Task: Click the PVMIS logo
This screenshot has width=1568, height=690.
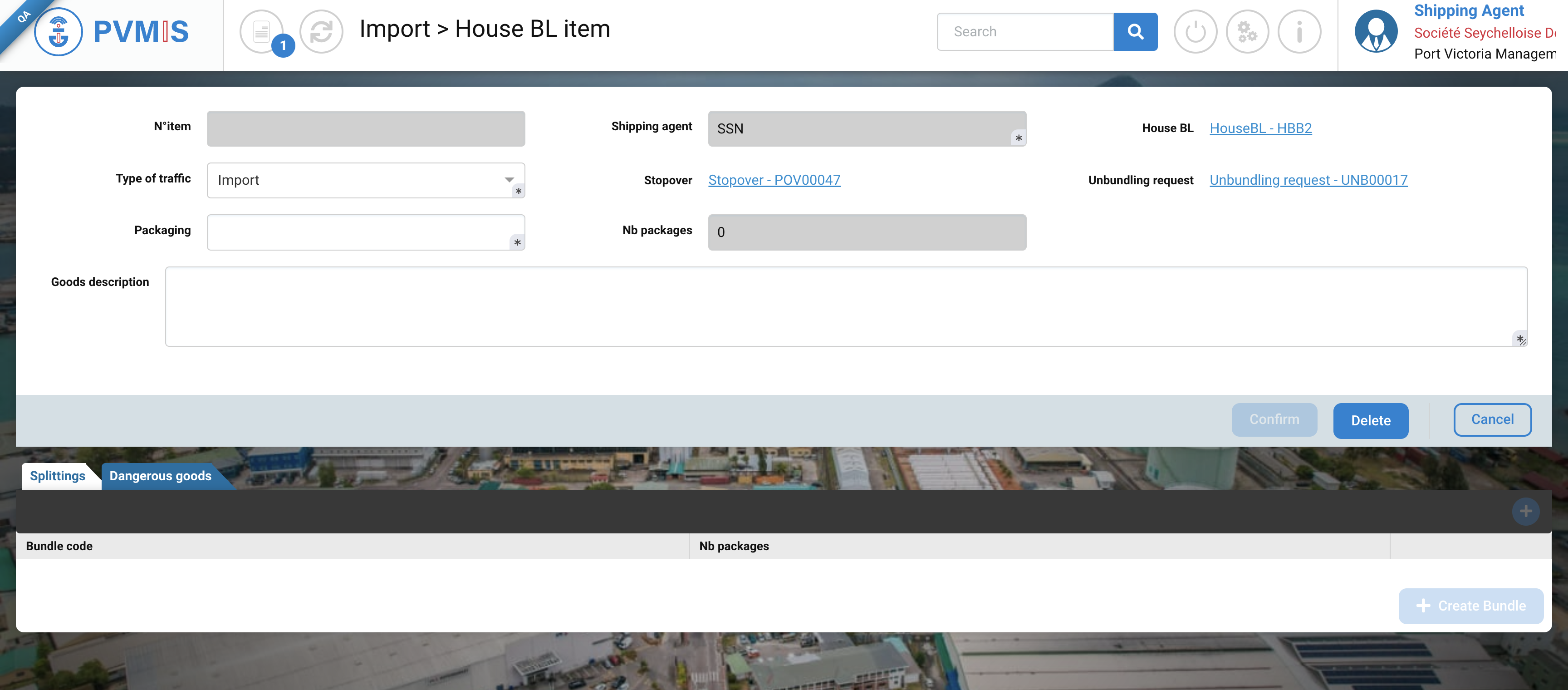Action: click(113, 32)
